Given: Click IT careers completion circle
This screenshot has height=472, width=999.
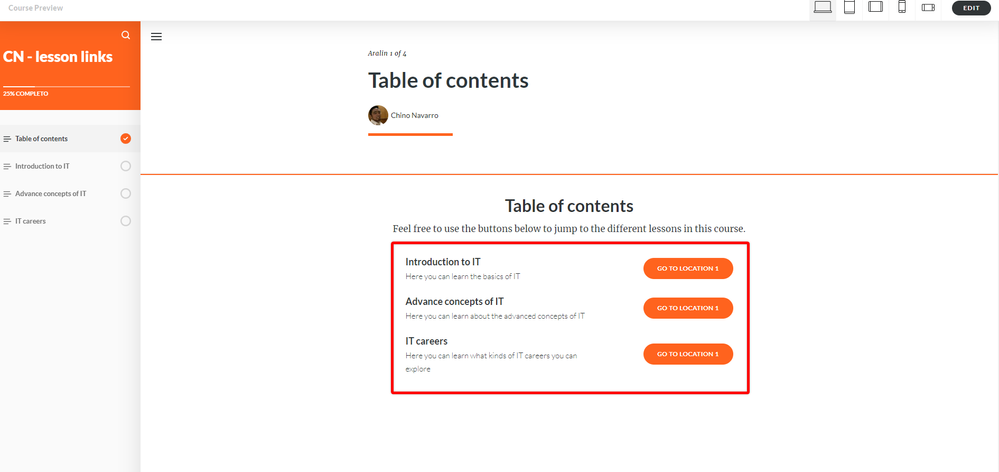Looking at the screenshot, I should [x=125, y=221].
